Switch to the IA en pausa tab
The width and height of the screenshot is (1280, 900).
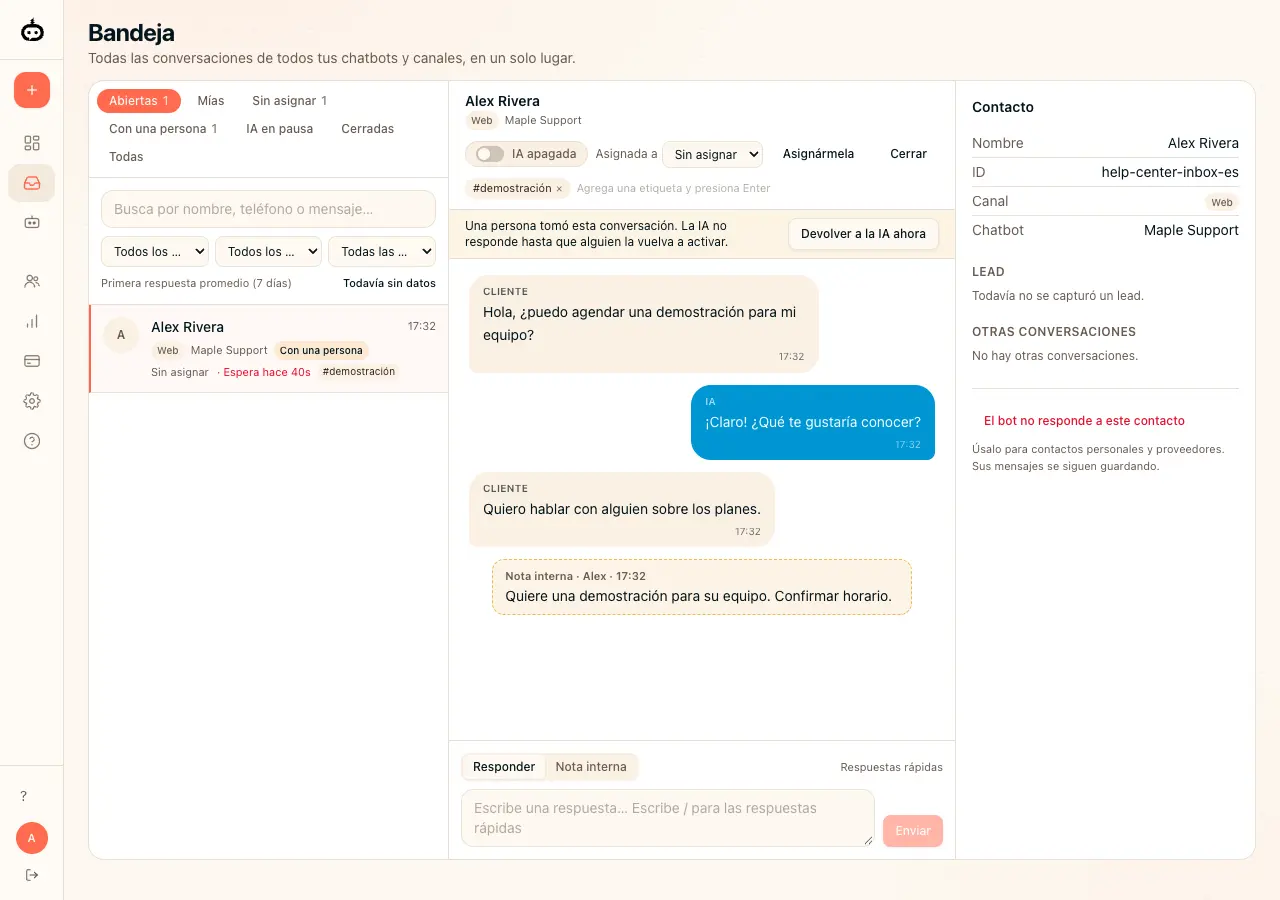pyautogui.click(x=280, y=129)
